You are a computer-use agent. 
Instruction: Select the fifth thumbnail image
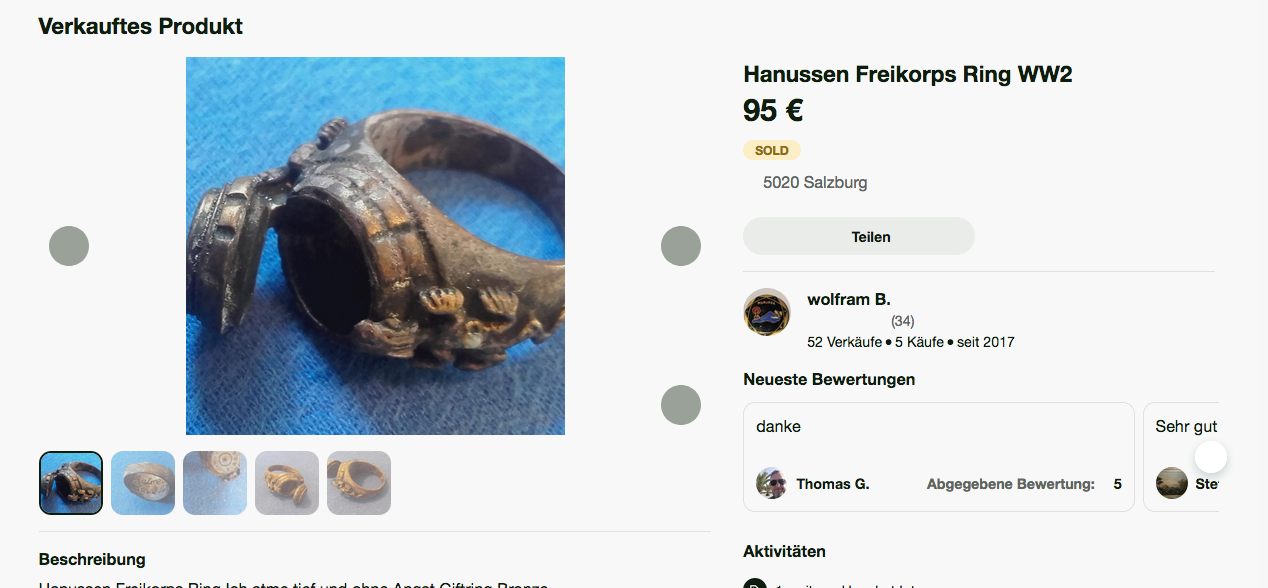point(359,483)
